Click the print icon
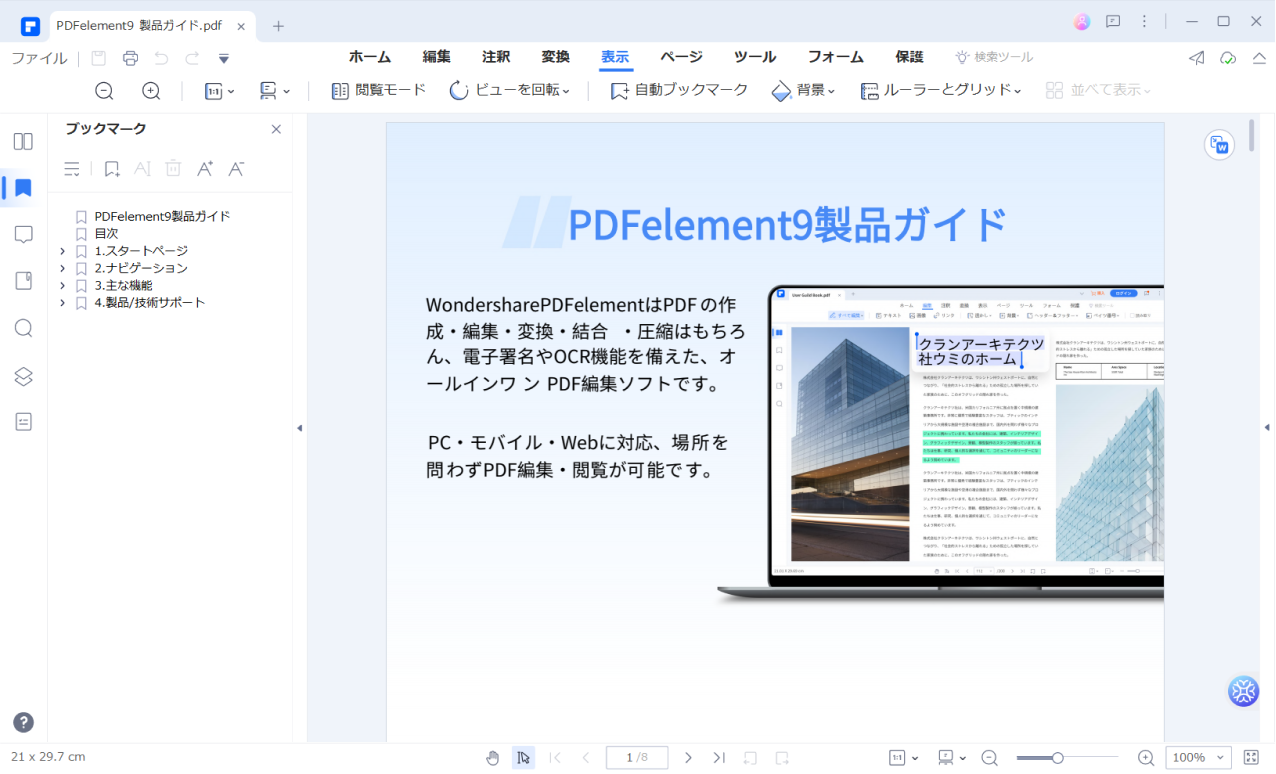1276x774 pixels. pos(130,58)
